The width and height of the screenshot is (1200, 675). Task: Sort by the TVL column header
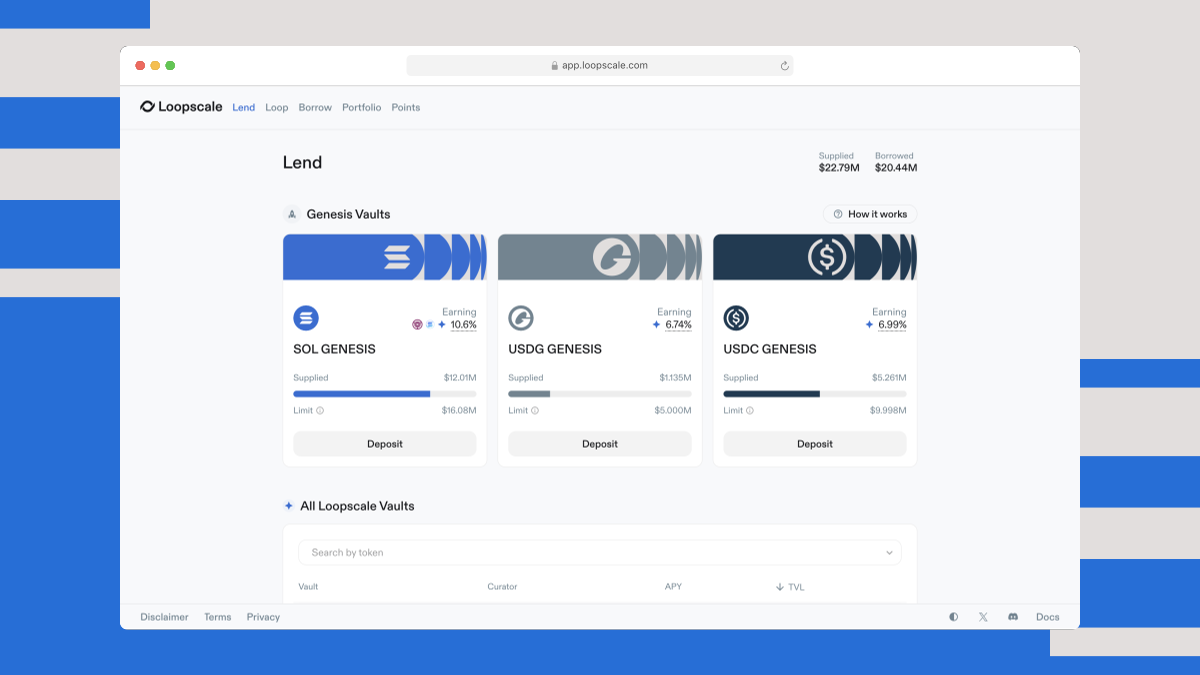pos(790,587)
